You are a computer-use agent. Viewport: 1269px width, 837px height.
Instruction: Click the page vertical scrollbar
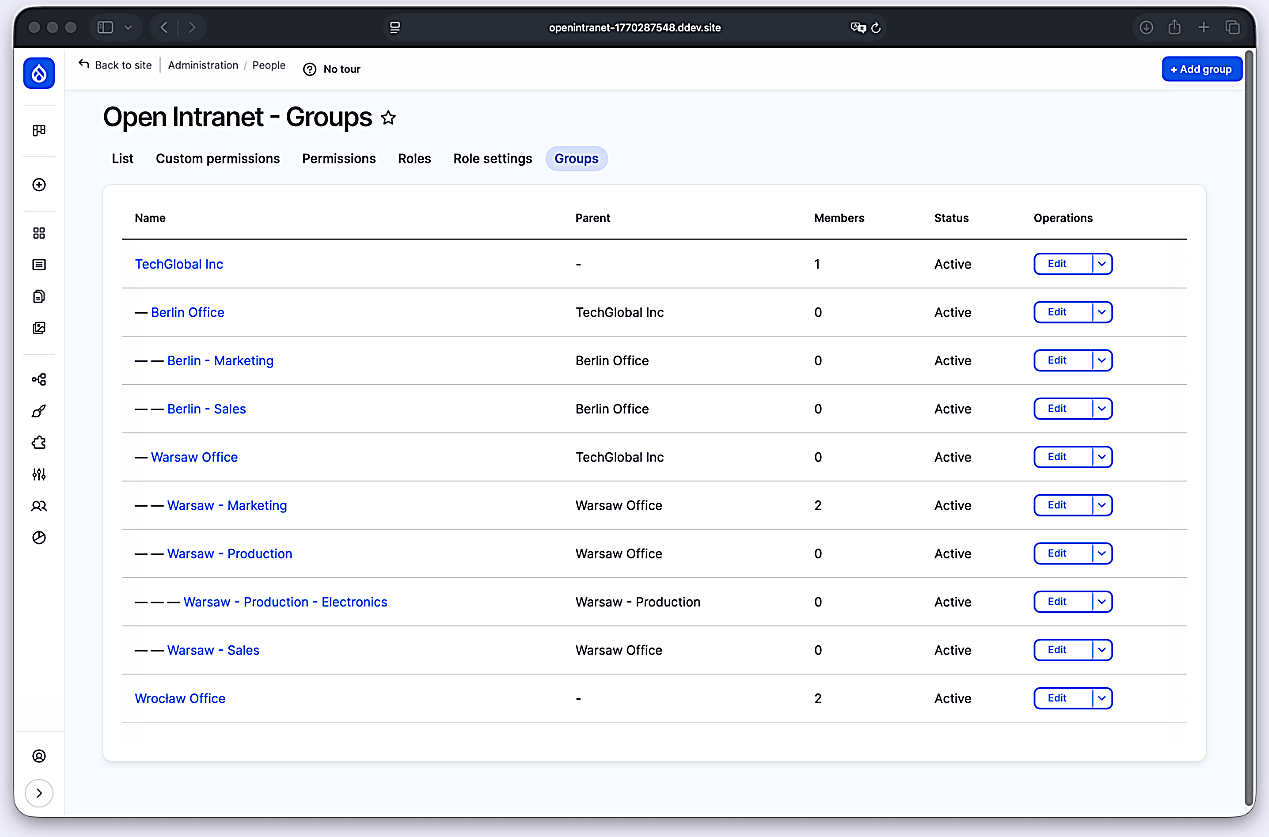pyautogui.click(x=1248, y=427)
